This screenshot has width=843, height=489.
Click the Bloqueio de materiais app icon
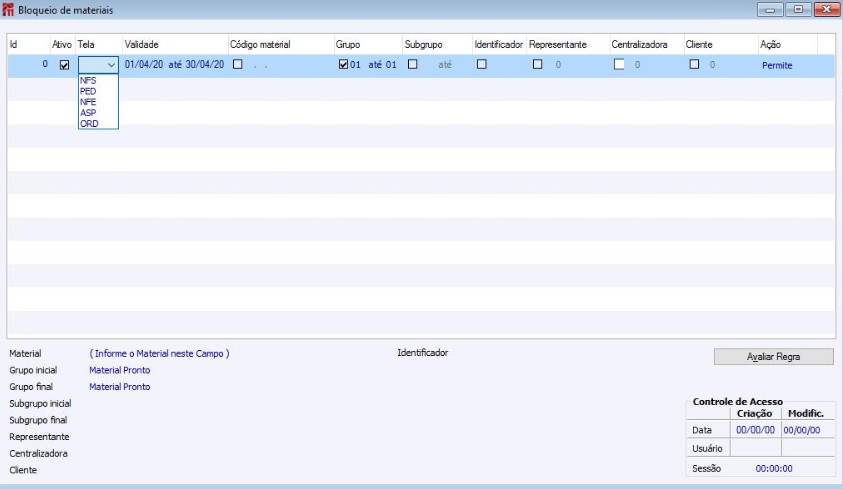[x=8, y=10]
